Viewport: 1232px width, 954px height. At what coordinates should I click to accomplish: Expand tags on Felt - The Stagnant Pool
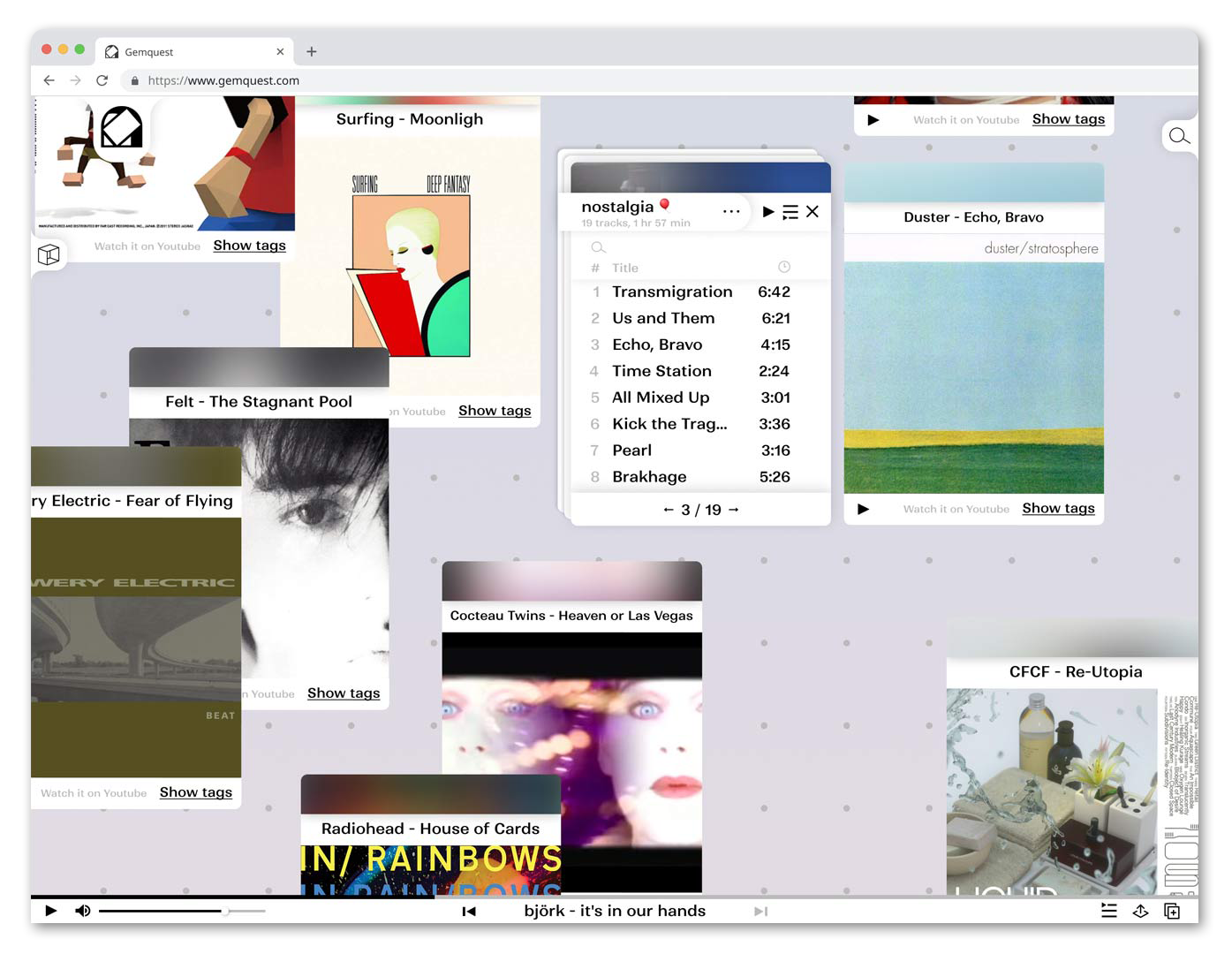click(344, 693)
